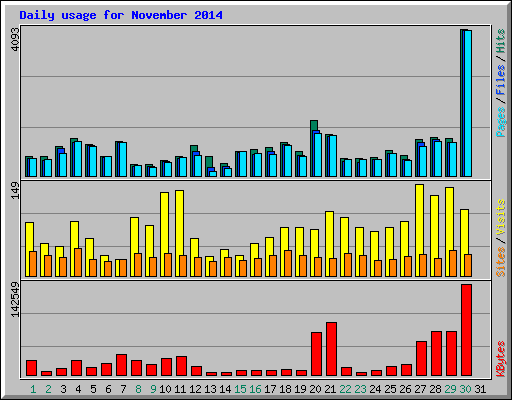Click day 14 on the x-axis
The image size is (512, 400).
coord(225,389)
